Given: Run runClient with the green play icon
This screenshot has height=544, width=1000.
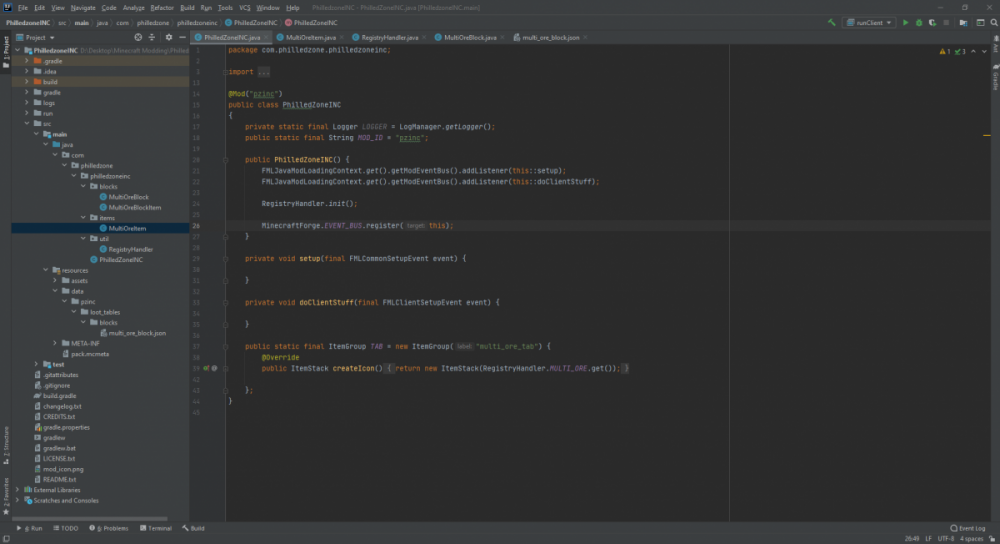Looking at the screenshot, I should click(x=905, y=22).
